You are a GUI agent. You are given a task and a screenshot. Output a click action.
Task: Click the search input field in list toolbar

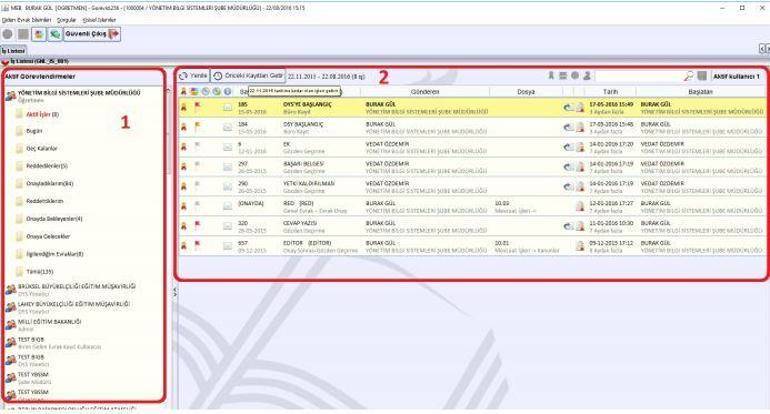click(x=640, y=76)
